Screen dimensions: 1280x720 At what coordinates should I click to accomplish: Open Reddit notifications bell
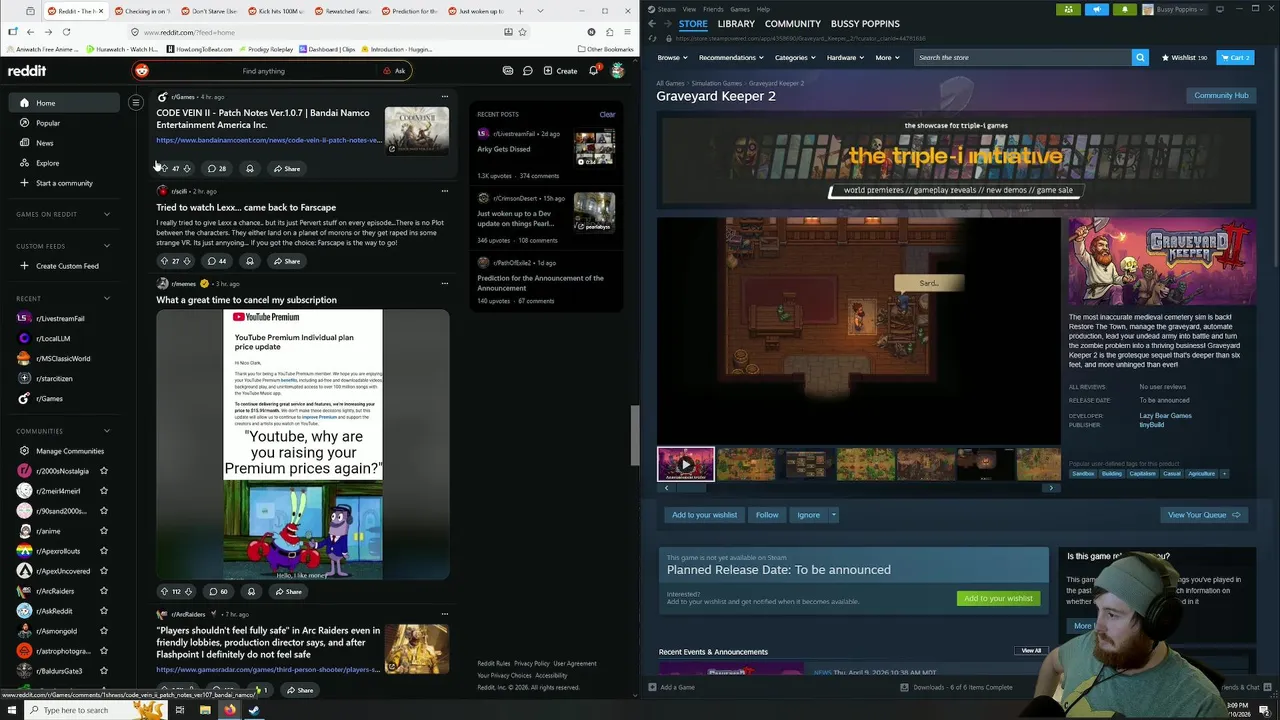pyautogui.click(x=593, y=71)
